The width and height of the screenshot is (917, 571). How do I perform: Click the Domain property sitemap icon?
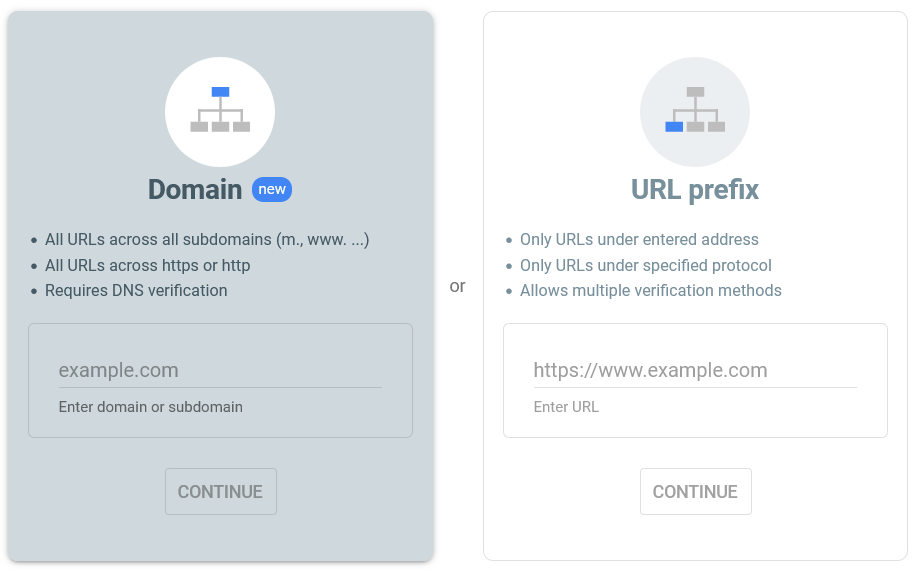(220, 111)
